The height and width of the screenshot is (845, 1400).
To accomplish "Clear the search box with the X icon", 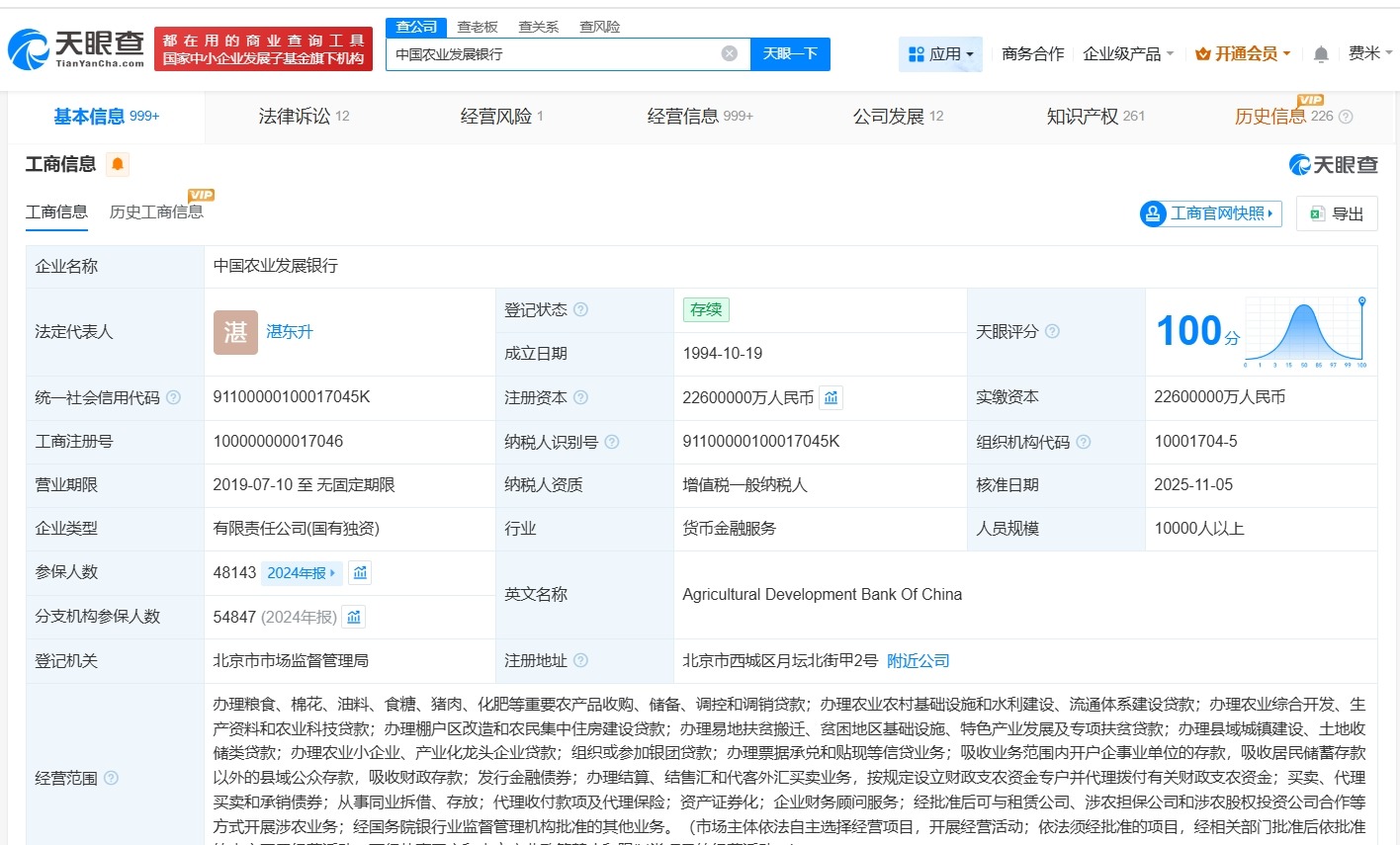I will 729,53.
